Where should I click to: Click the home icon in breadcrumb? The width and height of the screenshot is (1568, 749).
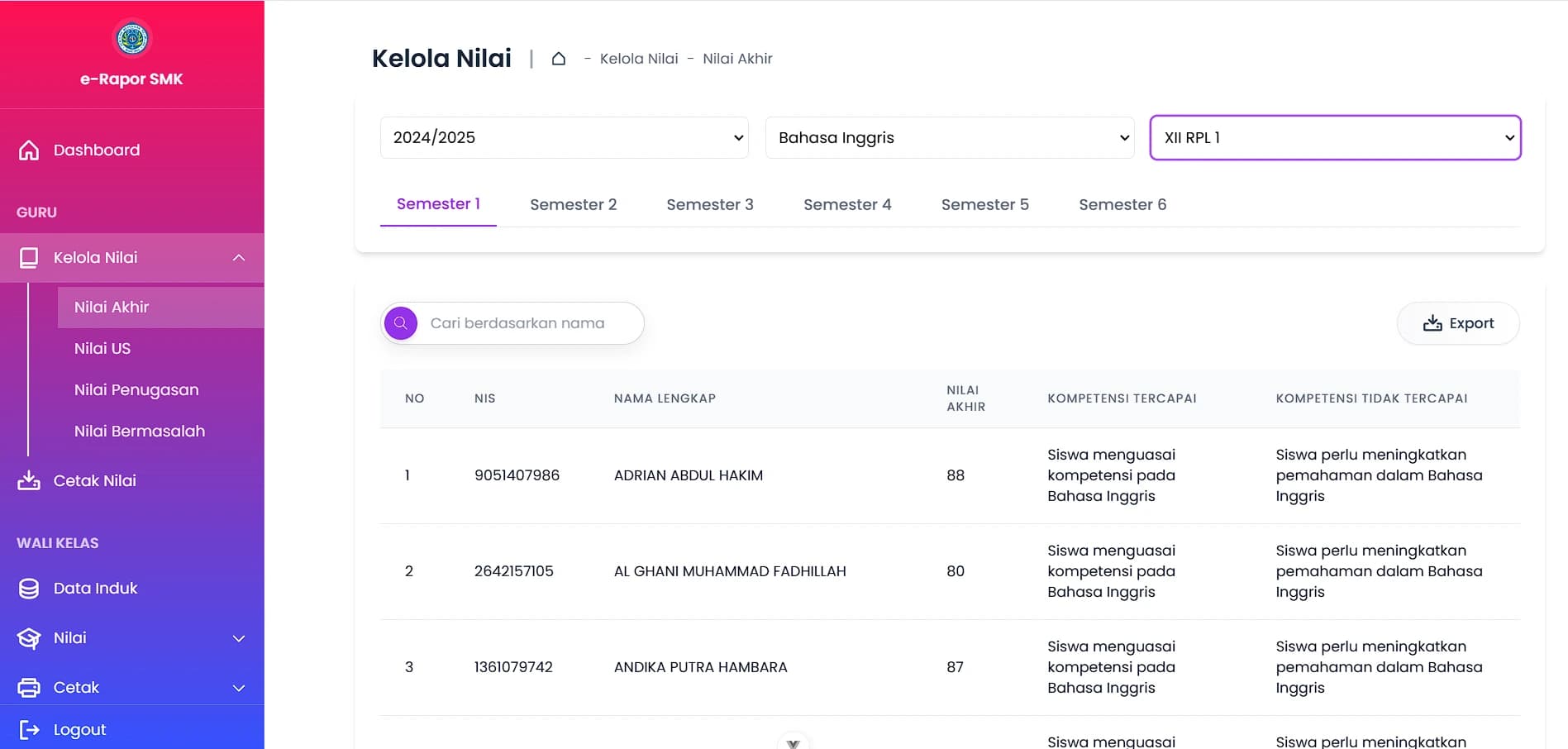[559, 59]
